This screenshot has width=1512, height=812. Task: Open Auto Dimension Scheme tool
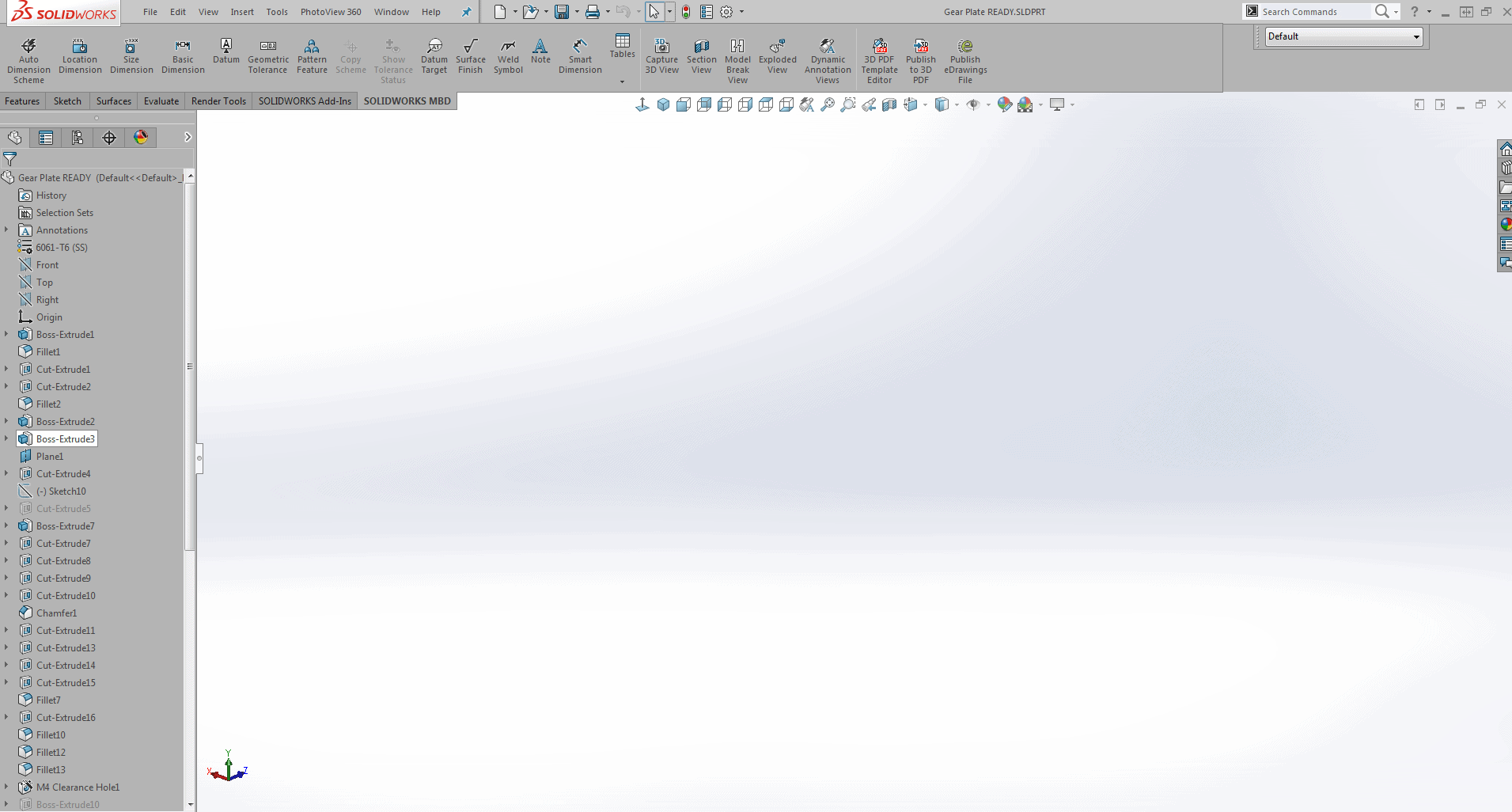tap(28, 60)
